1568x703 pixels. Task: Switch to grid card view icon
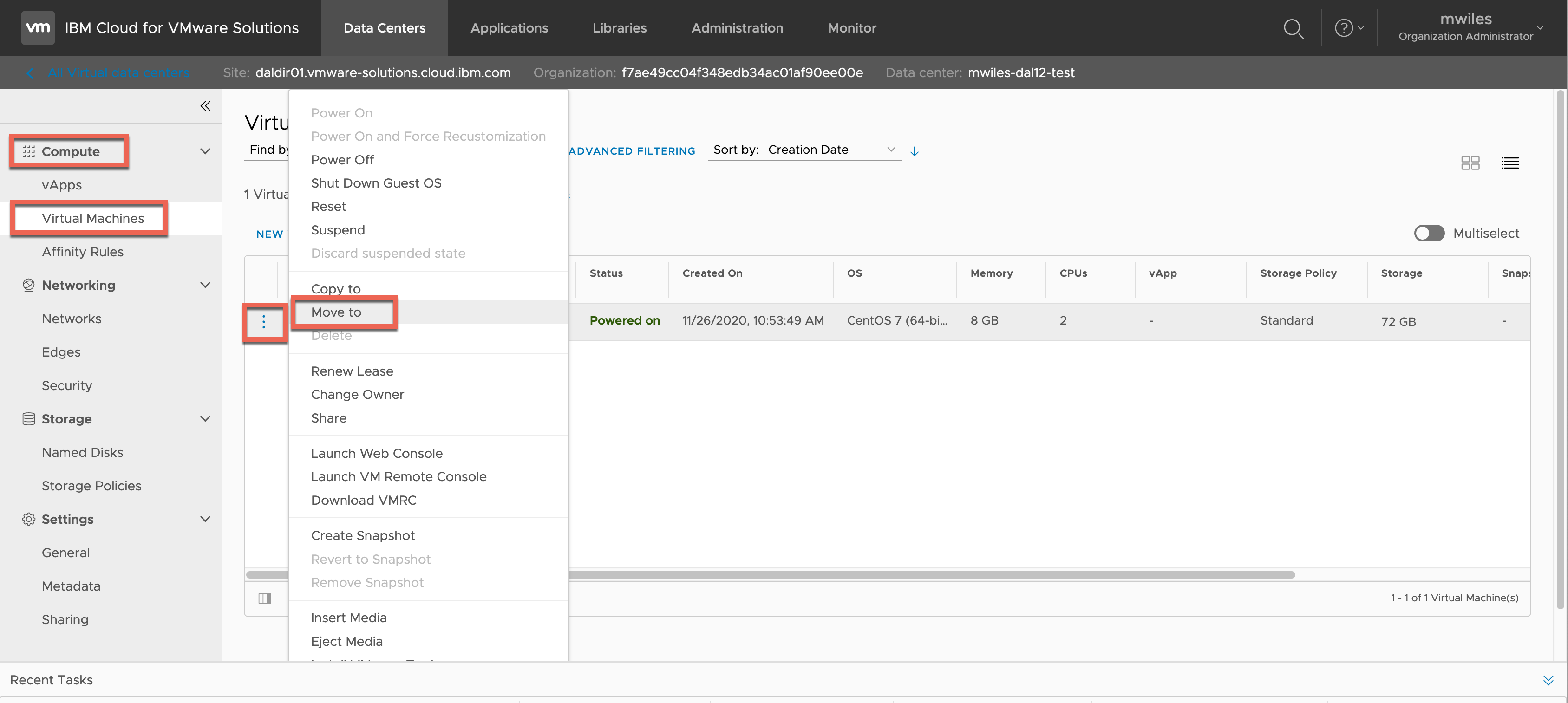point(1470,163)
